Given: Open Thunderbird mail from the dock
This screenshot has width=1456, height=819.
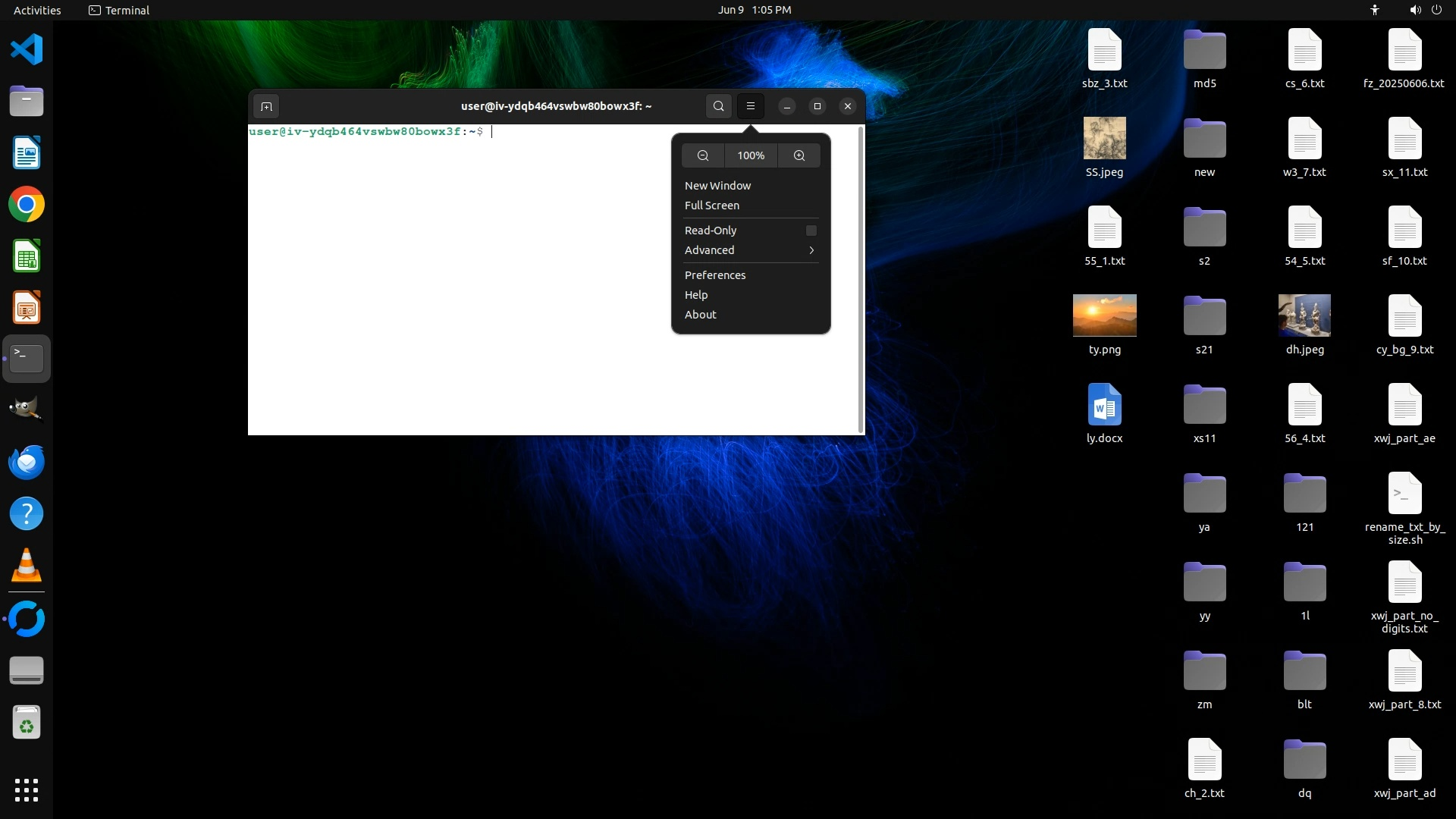Looking at the screenshot, I should click(27, 462).
